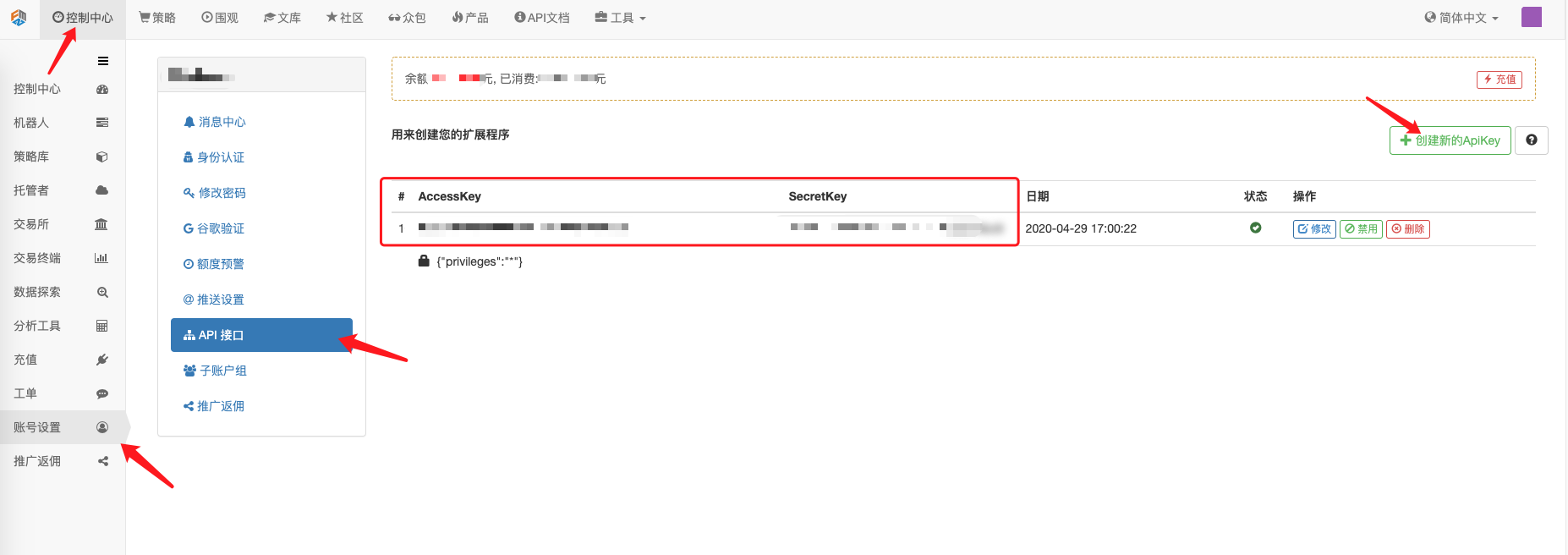Viewport: 1568px width, 555px height.
Task: Open the 控制中心 top navigation tab
Action: pos(83,18)
